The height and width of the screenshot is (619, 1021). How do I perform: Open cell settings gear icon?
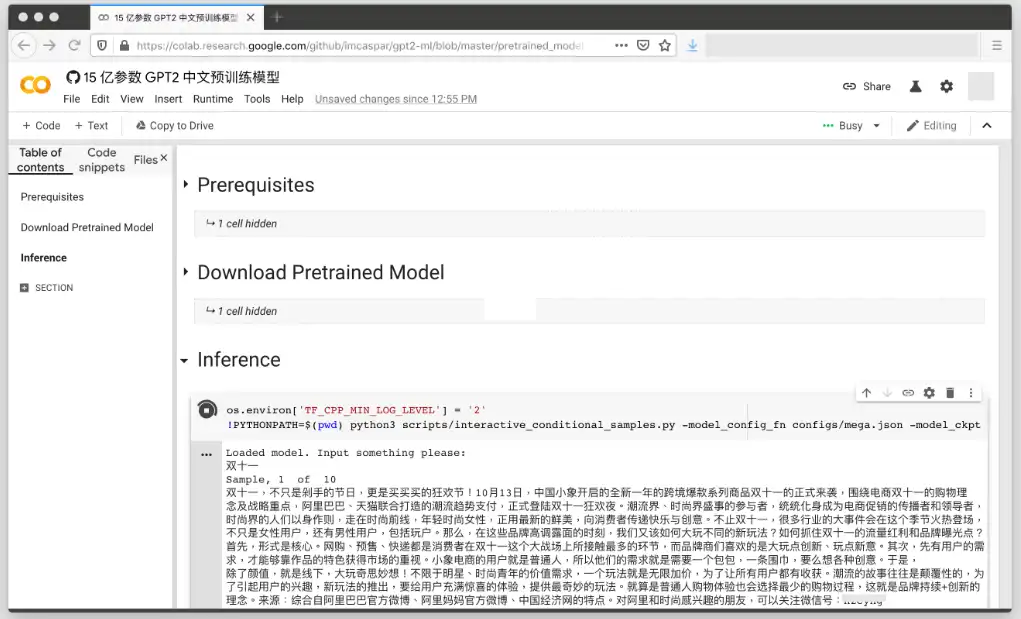tap(929, 393)
